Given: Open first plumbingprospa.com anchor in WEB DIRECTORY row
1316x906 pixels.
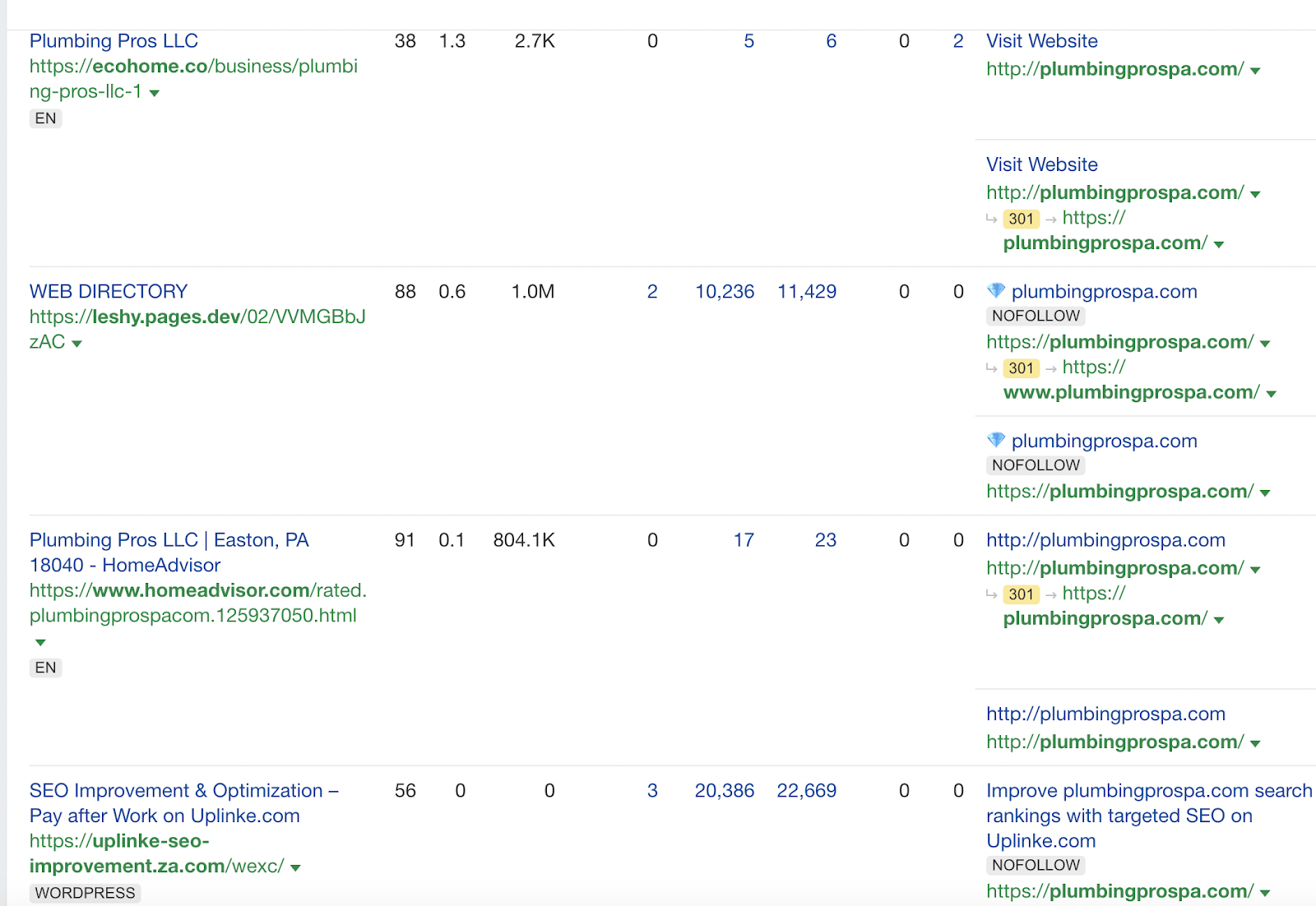Looking at the screenshot, I should coord(1104,292).
